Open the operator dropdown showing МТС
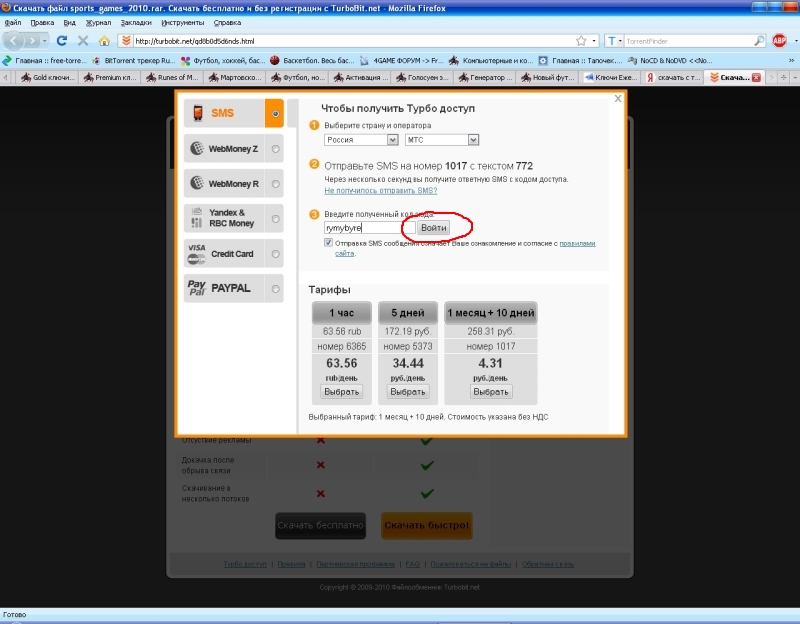The image size is (800, 624). coord(442,140)
